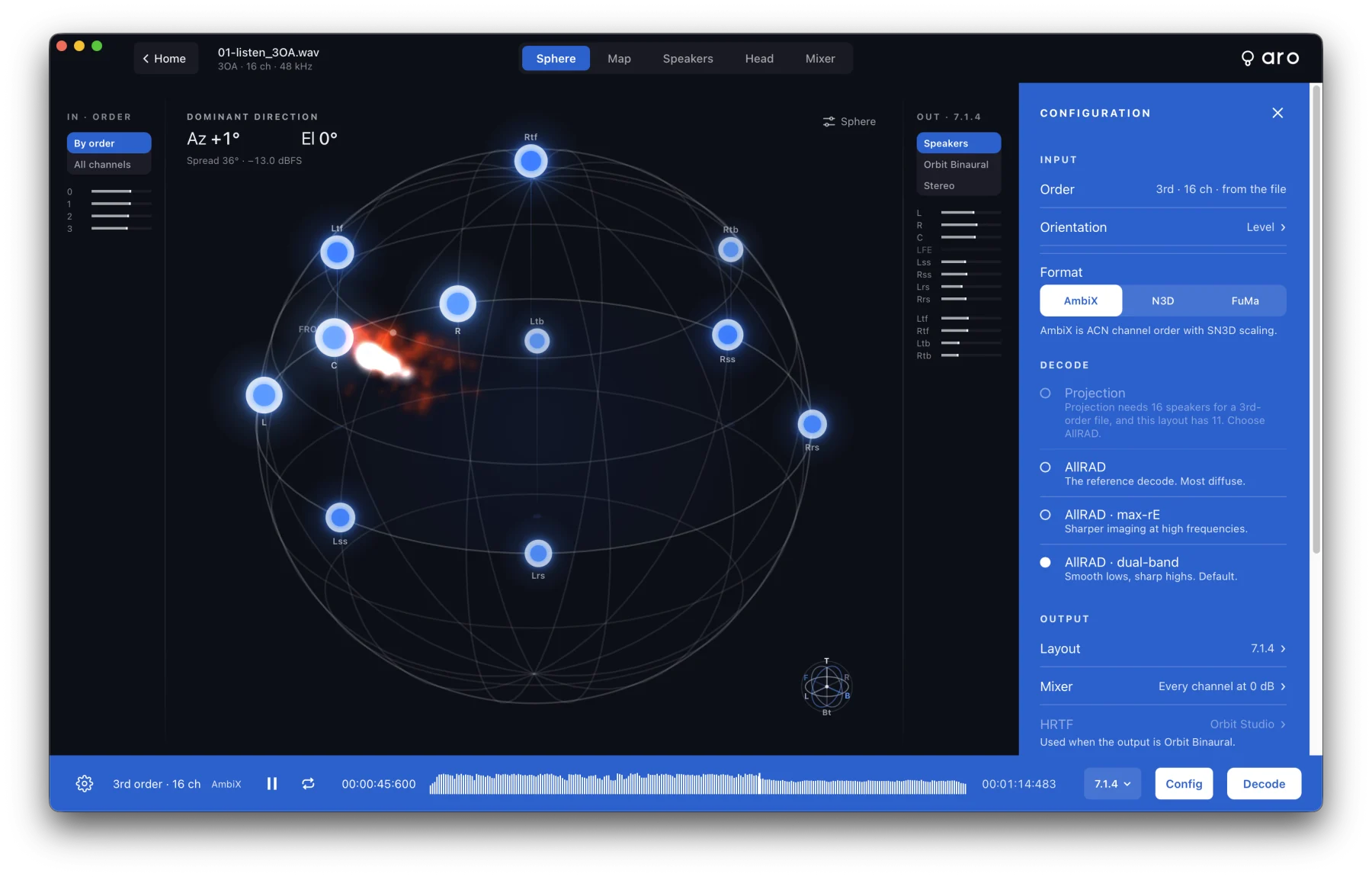1372x877 pixels.
Task: Click the LFE output level meter
Action: [970, 250]
